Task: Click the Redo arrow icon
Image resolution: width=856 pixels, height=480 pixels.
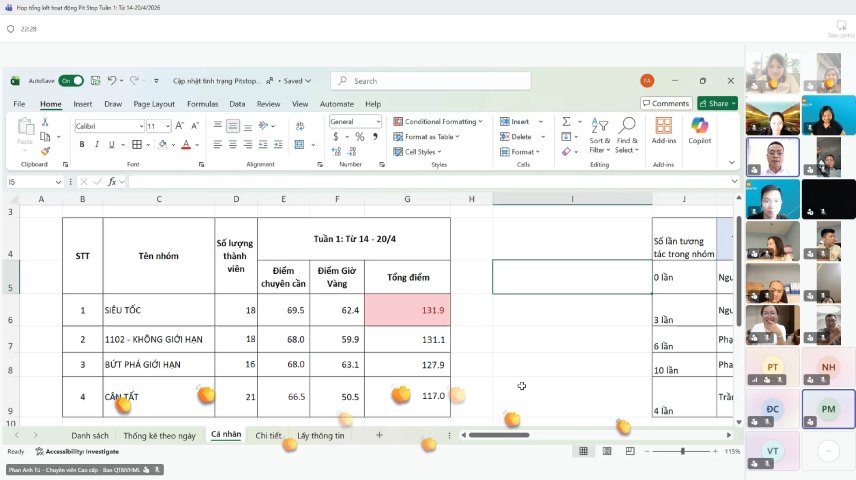Action: pyautogui.click(x=134, y=81)
